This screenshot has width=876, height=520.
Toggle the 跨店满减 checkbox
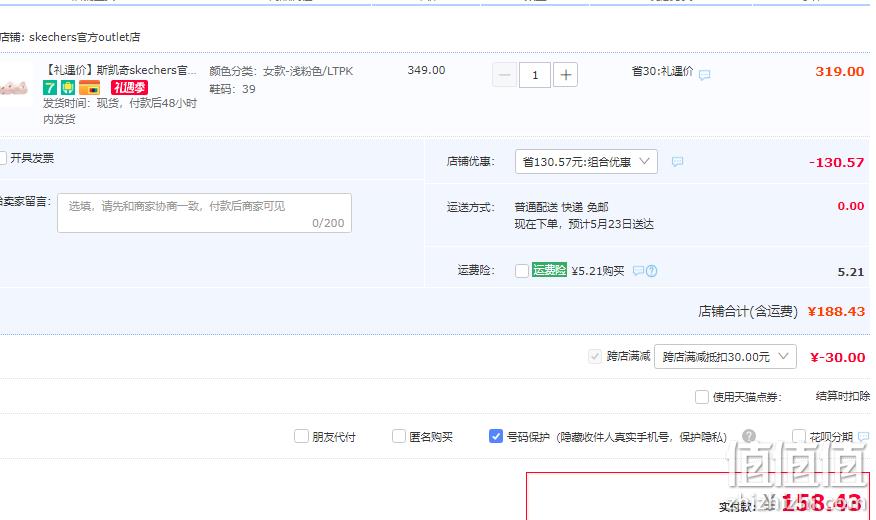click(x=595, y=356)
